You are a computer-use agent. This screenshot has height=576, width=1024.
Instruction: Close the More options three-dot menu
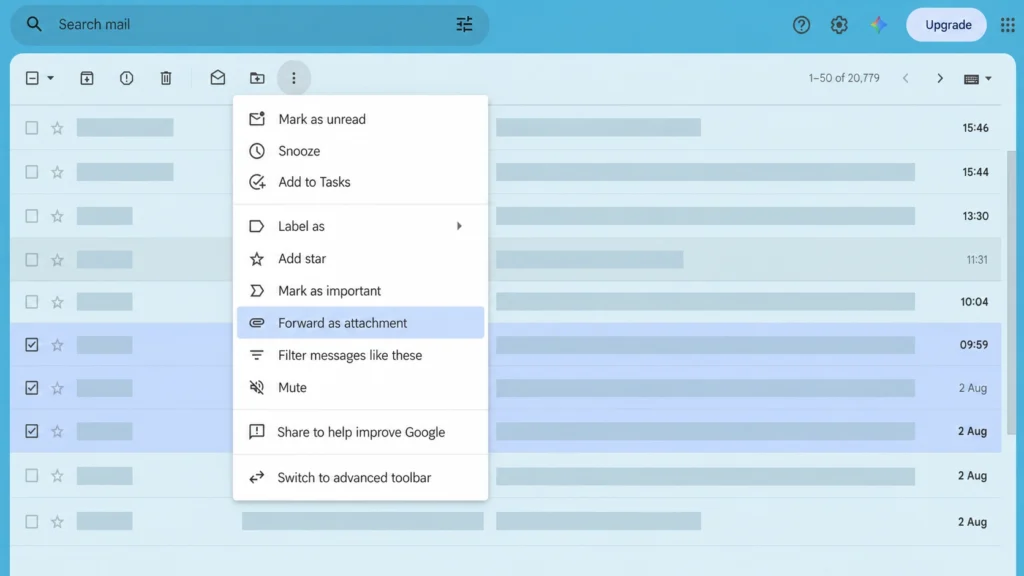pos(294,78)
